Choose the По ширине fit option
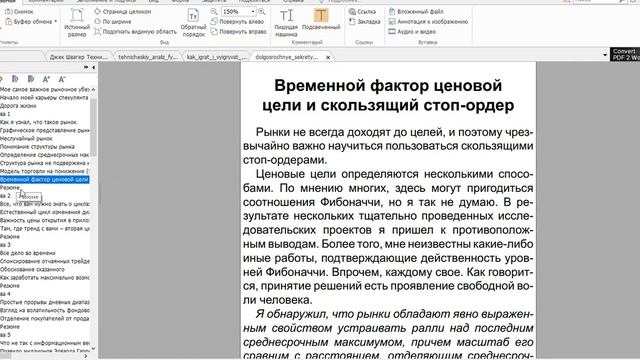640x360 pixels. (x=113, y=21)
